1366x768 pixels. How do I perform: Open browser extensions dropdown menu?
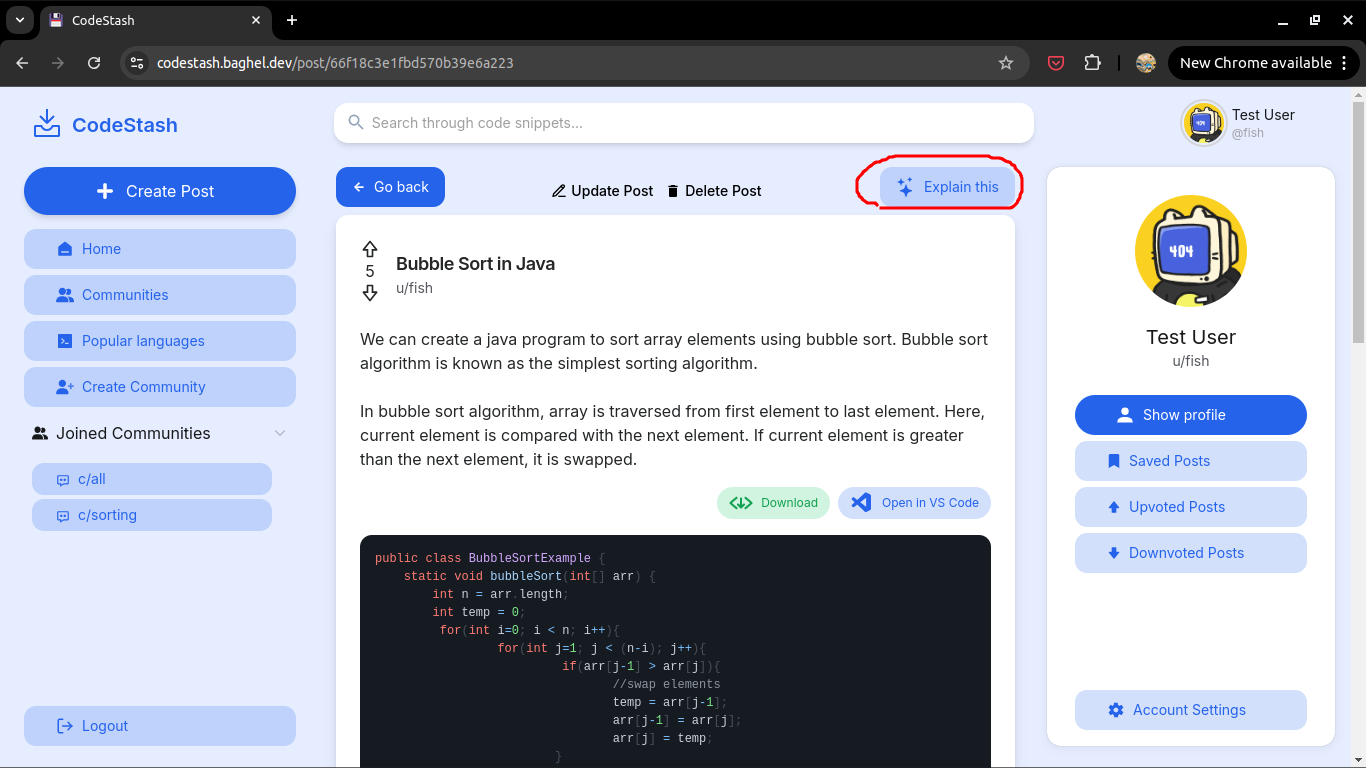pos(1093,62)
